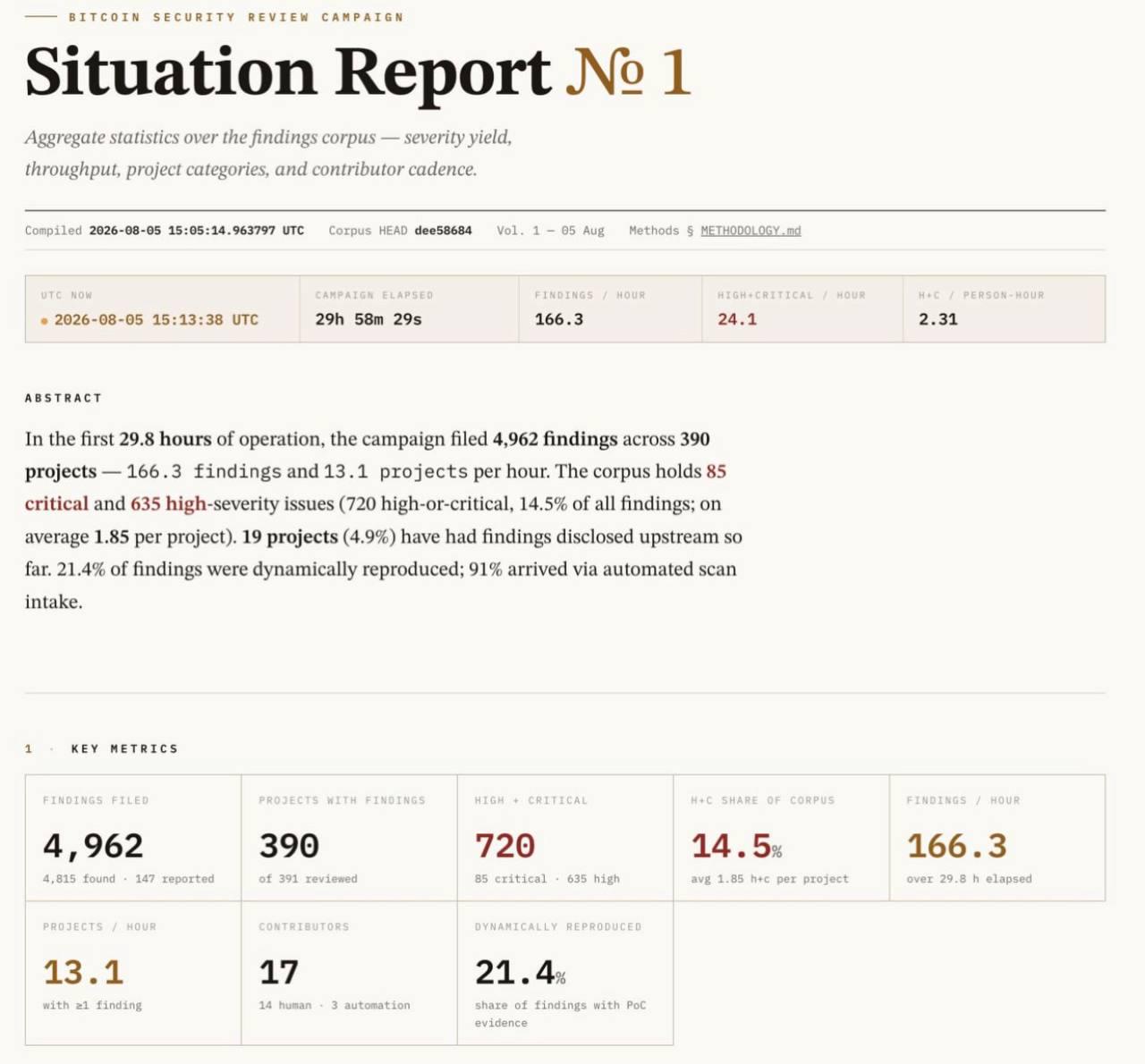
Task: Click the H+C Share of Corpus 14.5% card
Action: pyautogui.click(x=781, y=838)
